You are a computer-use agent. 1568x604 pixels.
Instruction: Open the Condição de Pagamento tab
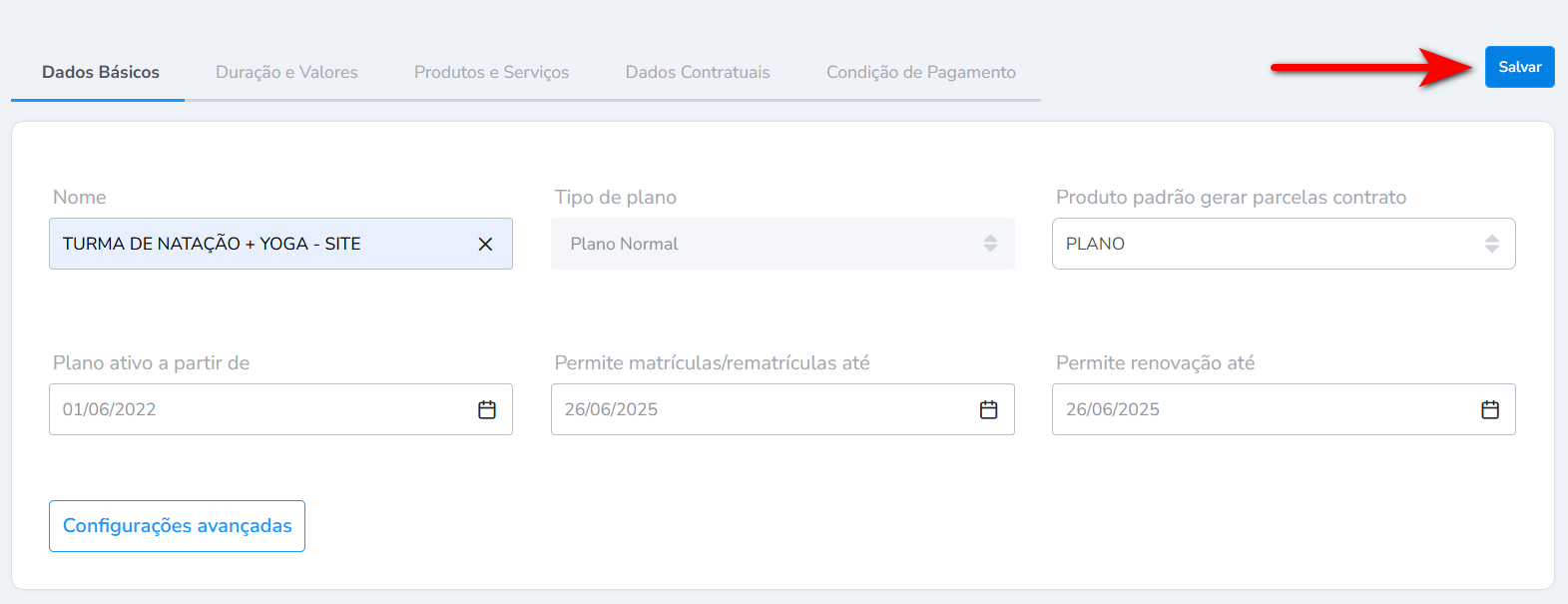coord(920,72)
